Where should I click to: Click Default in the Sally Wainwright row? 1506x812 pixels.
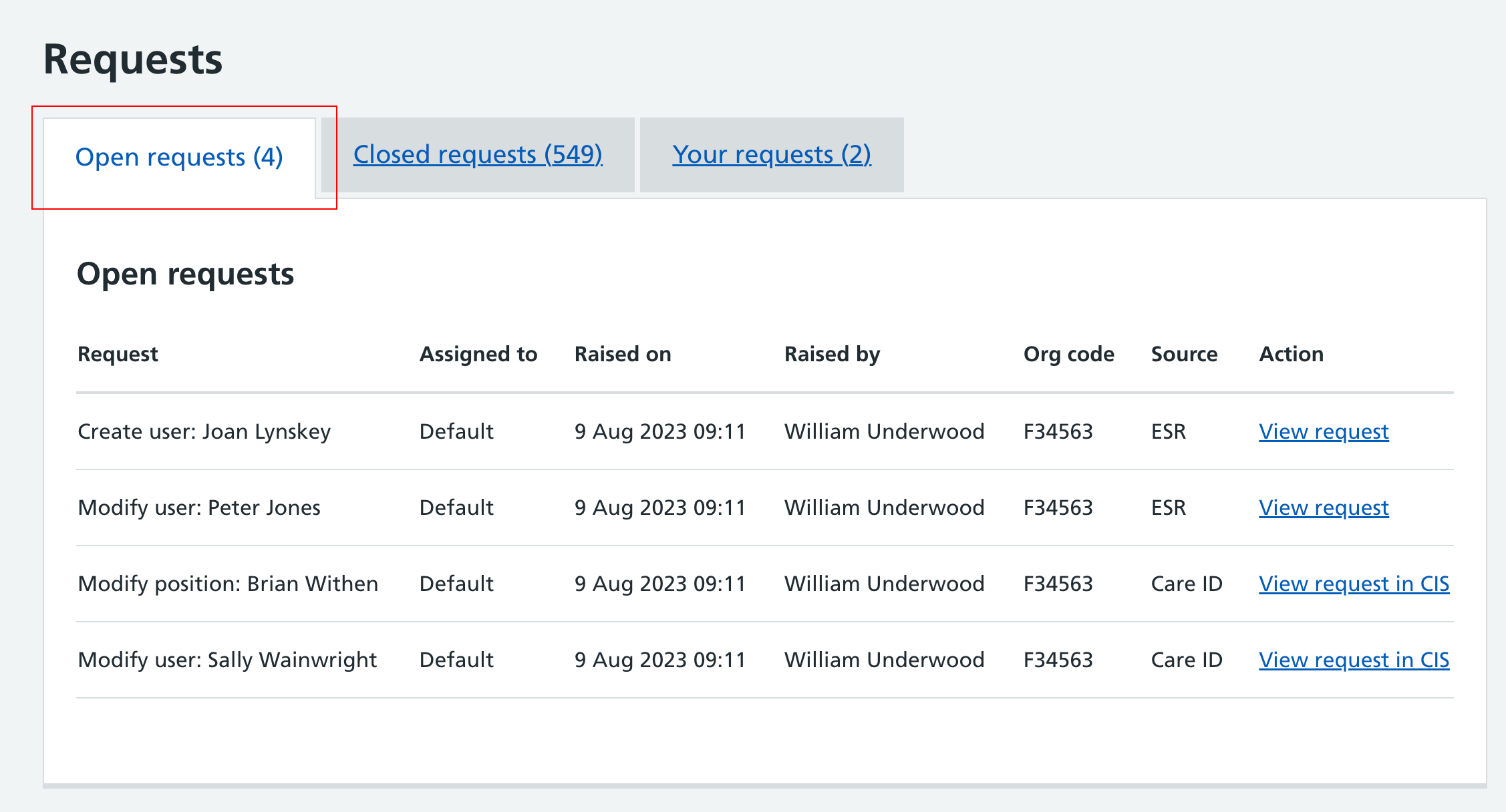[456, 660]
